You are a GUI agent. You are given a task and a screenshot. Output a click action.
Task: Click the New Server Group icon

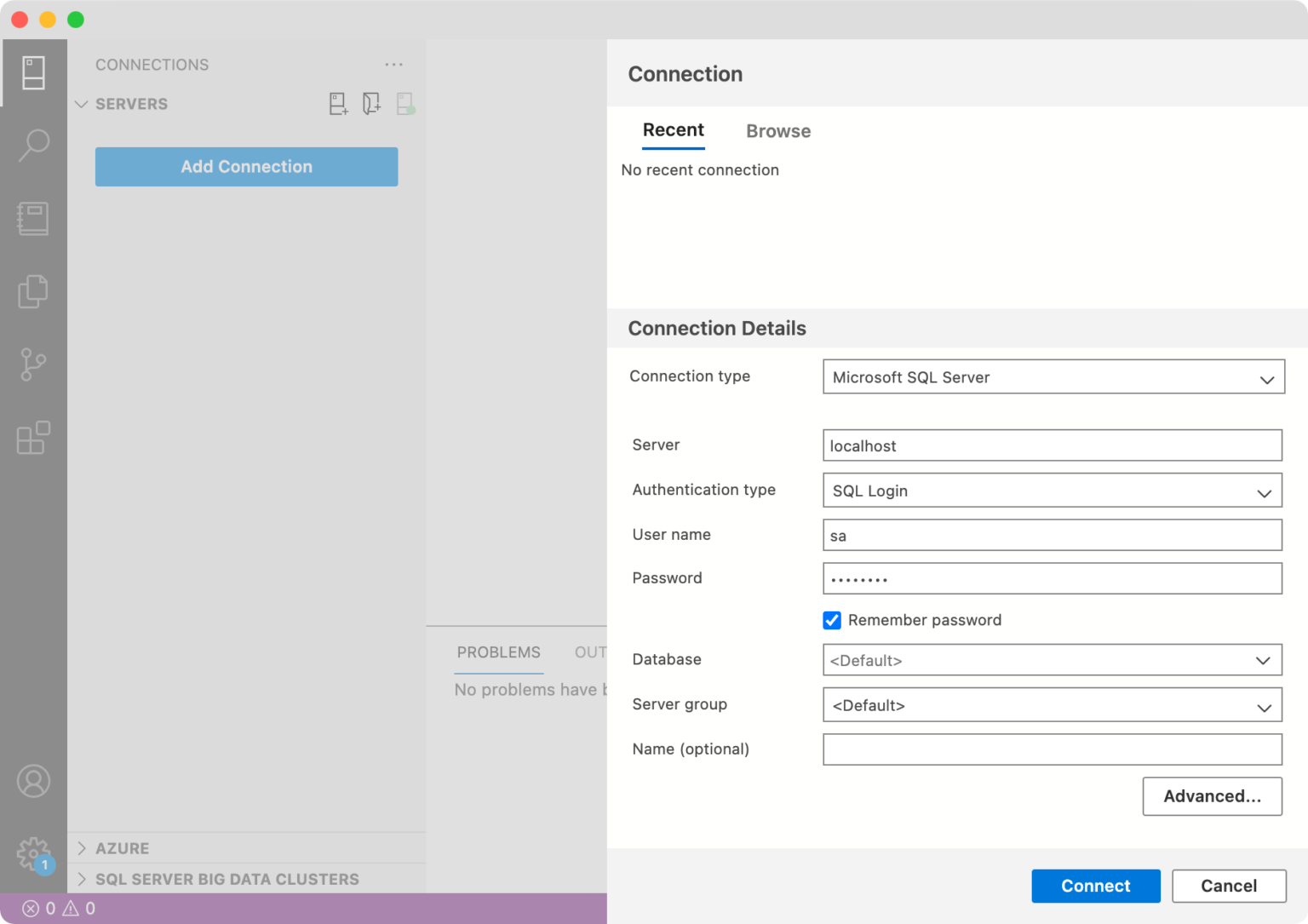[371, 103]
